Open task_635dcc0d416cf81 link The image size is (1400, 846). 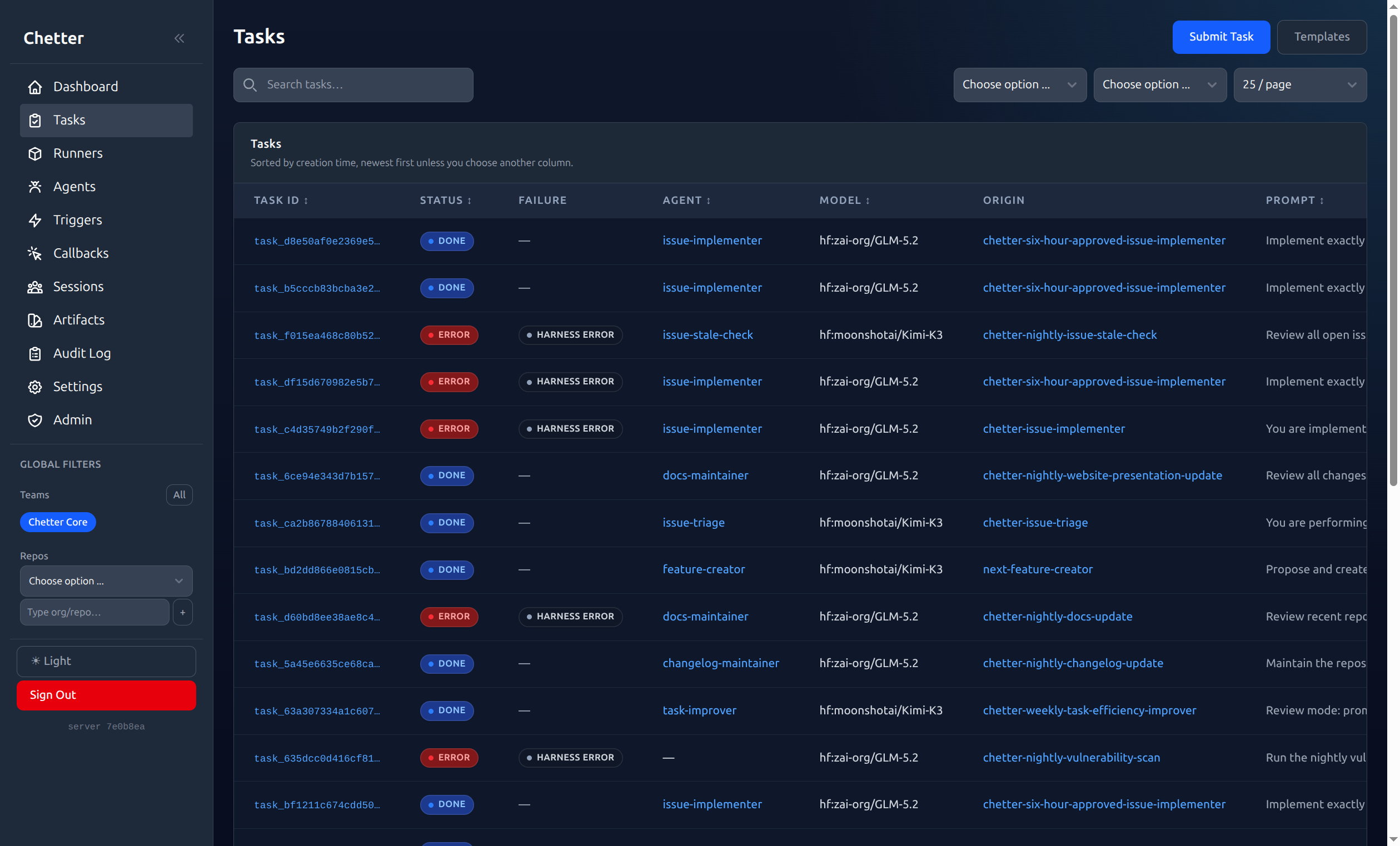[317, 759]
